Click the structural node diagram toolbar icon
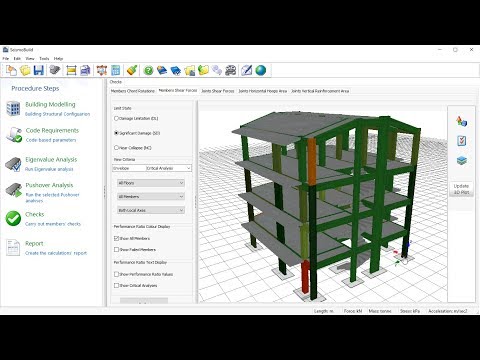This screenshot has height=360, width=480. tap(102, 70)
